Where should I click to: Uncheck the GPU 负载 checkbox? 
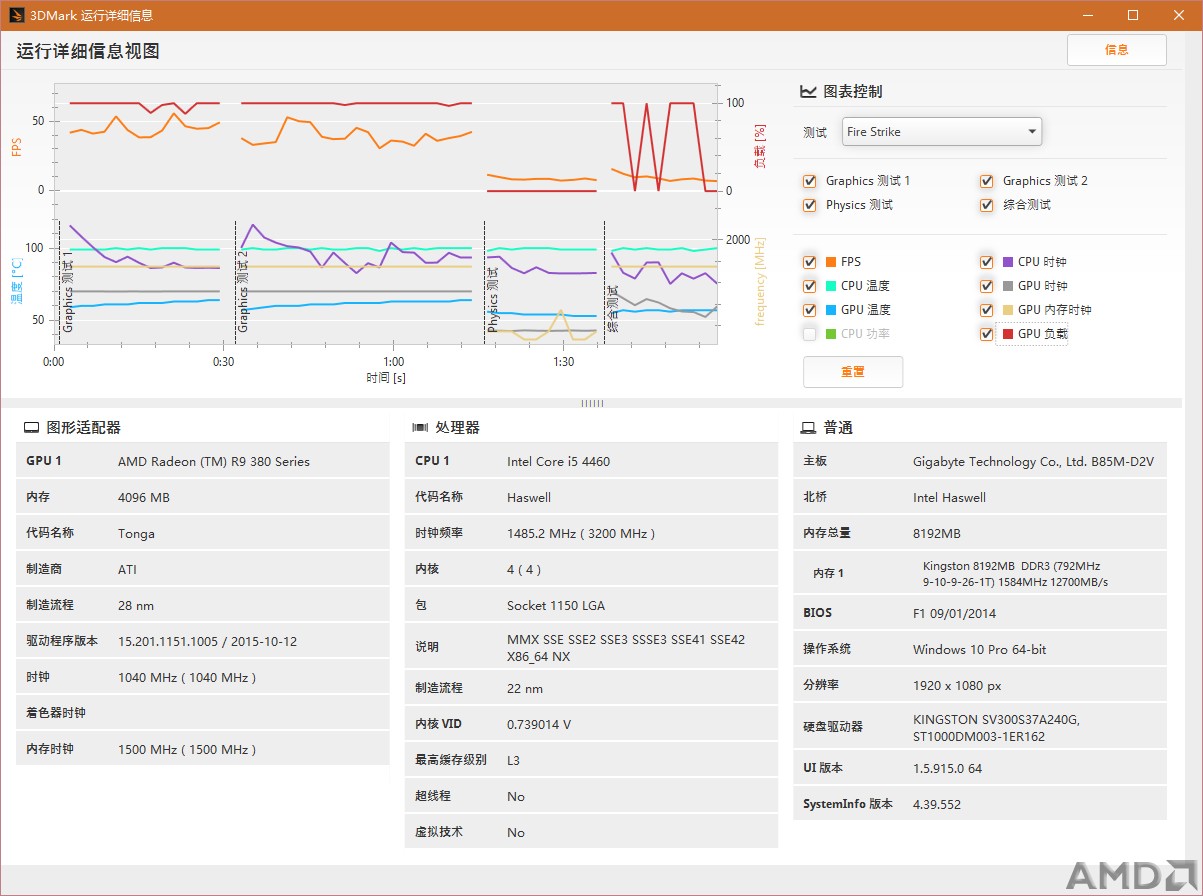point(986,334)
